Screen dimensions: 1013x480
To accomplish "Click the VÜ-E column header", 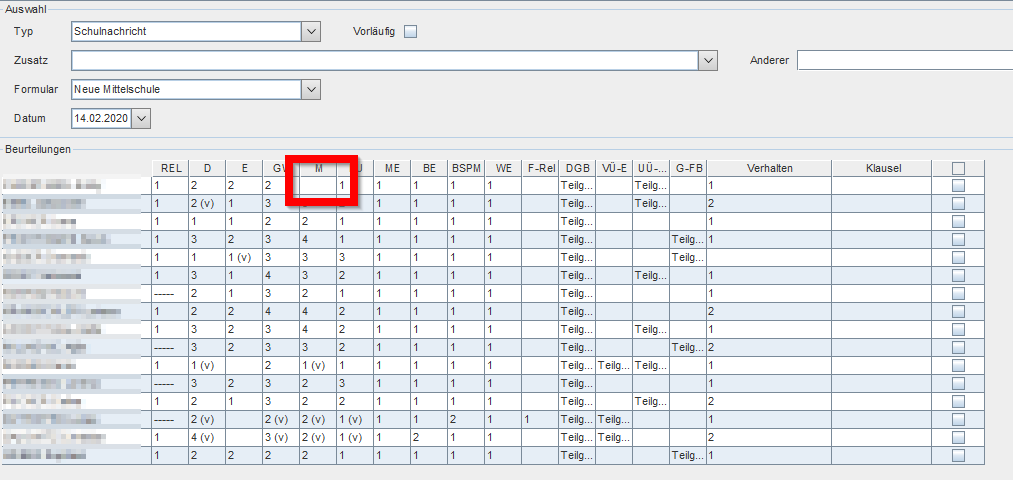I will pos(614,169).
